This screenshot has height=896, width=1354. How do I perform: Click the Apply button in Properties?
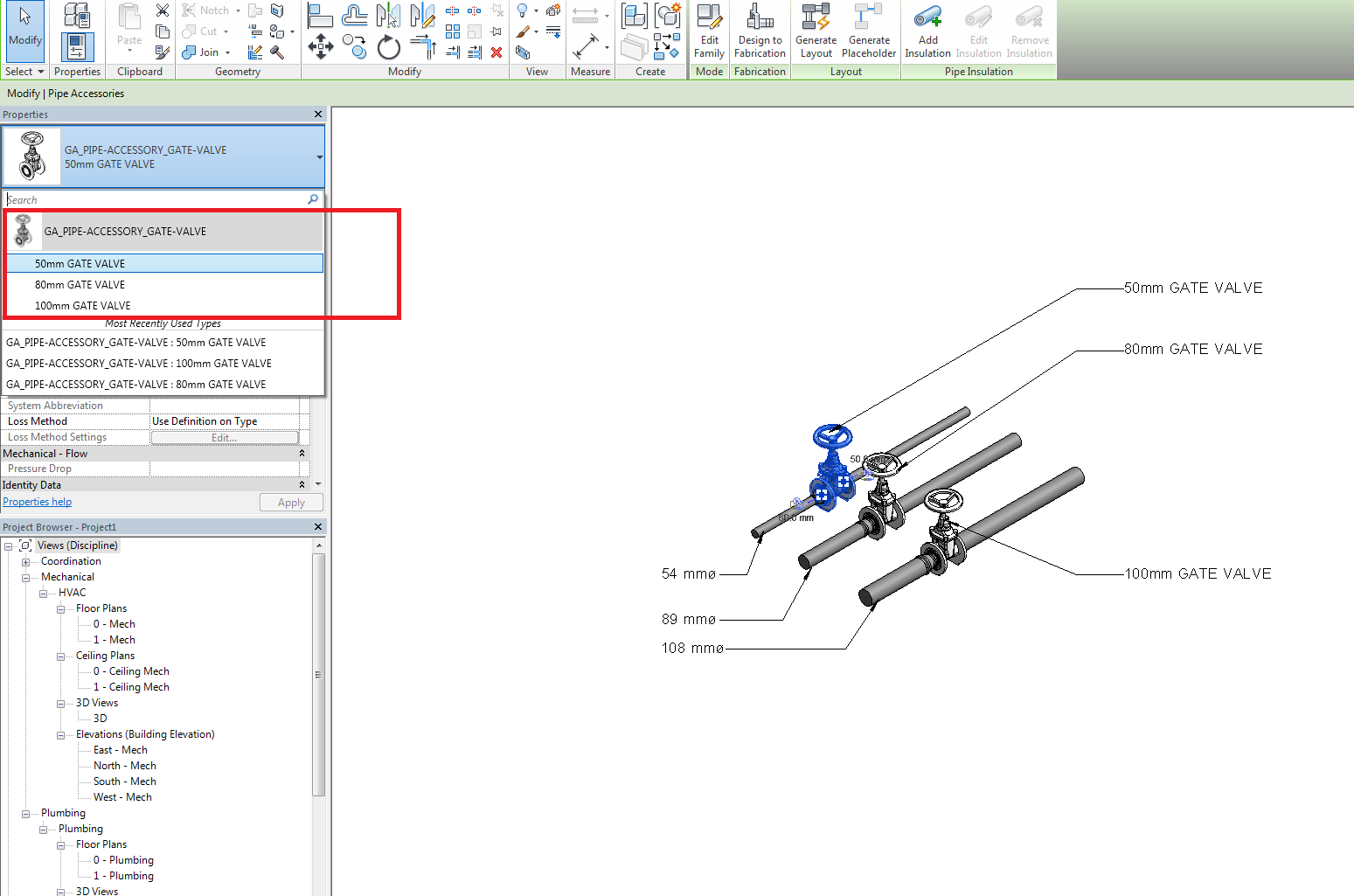[x=291, y=502]
